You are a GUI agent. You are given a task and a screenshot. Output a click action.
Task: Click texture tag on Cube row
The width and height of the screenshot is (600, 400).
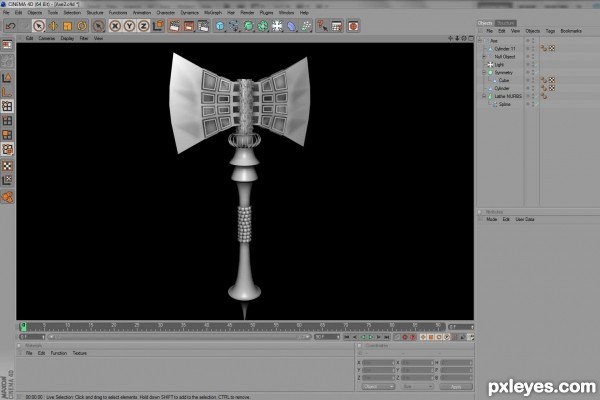point(552,80)
